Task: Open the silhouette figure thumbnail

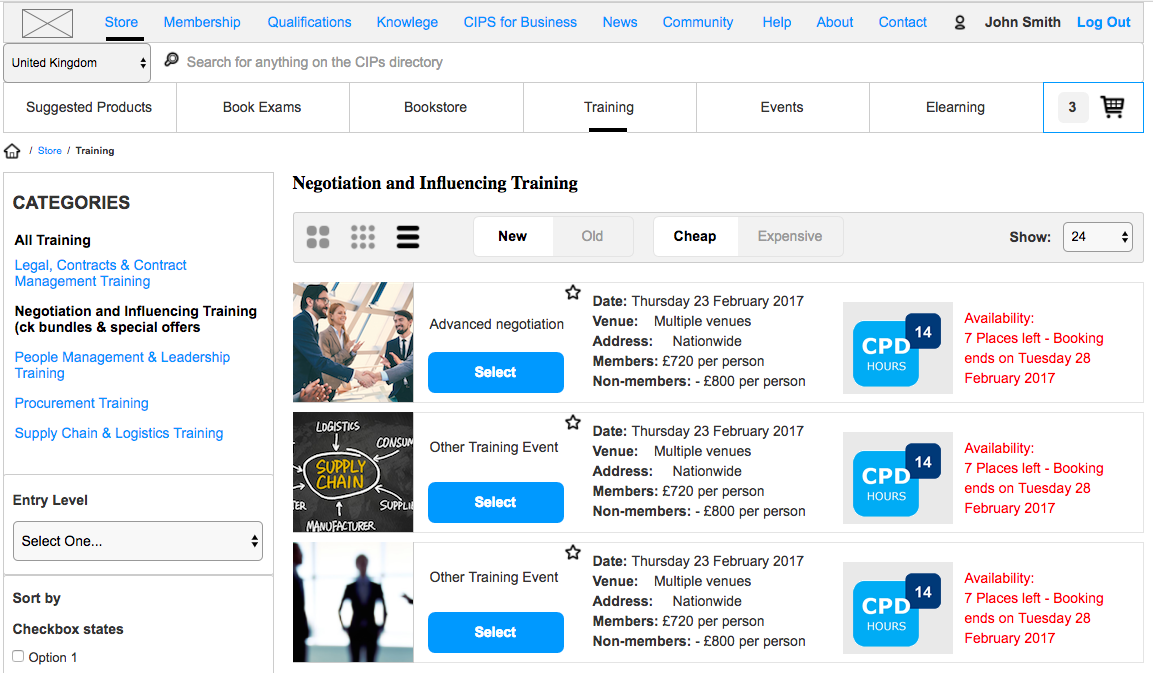Action: (353, 602)
